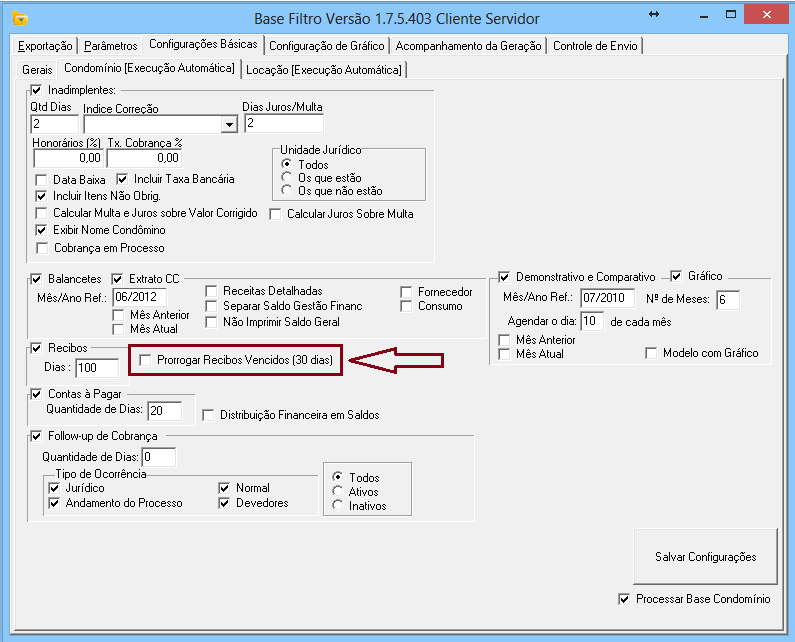Click the Recibos Dias input field
The width and height of the screenshot is (795, 642).
tap(96, 368)
